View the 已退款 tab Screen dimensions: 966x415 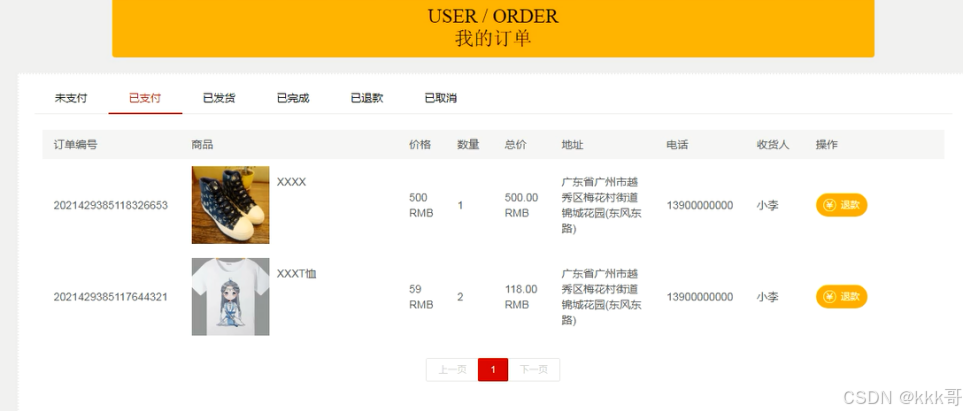point(367,98)
